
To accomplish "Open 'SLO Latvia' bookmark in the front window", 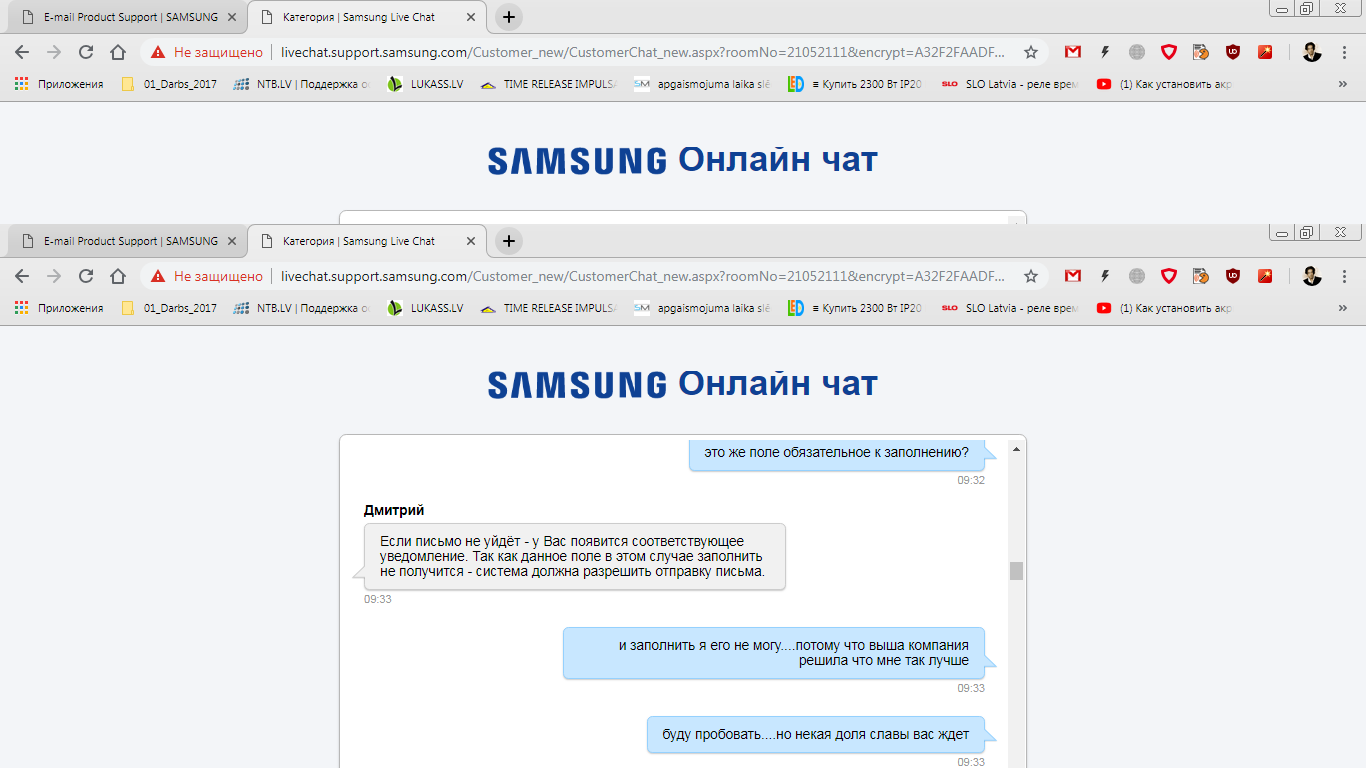I will (x=1010, y=308).
